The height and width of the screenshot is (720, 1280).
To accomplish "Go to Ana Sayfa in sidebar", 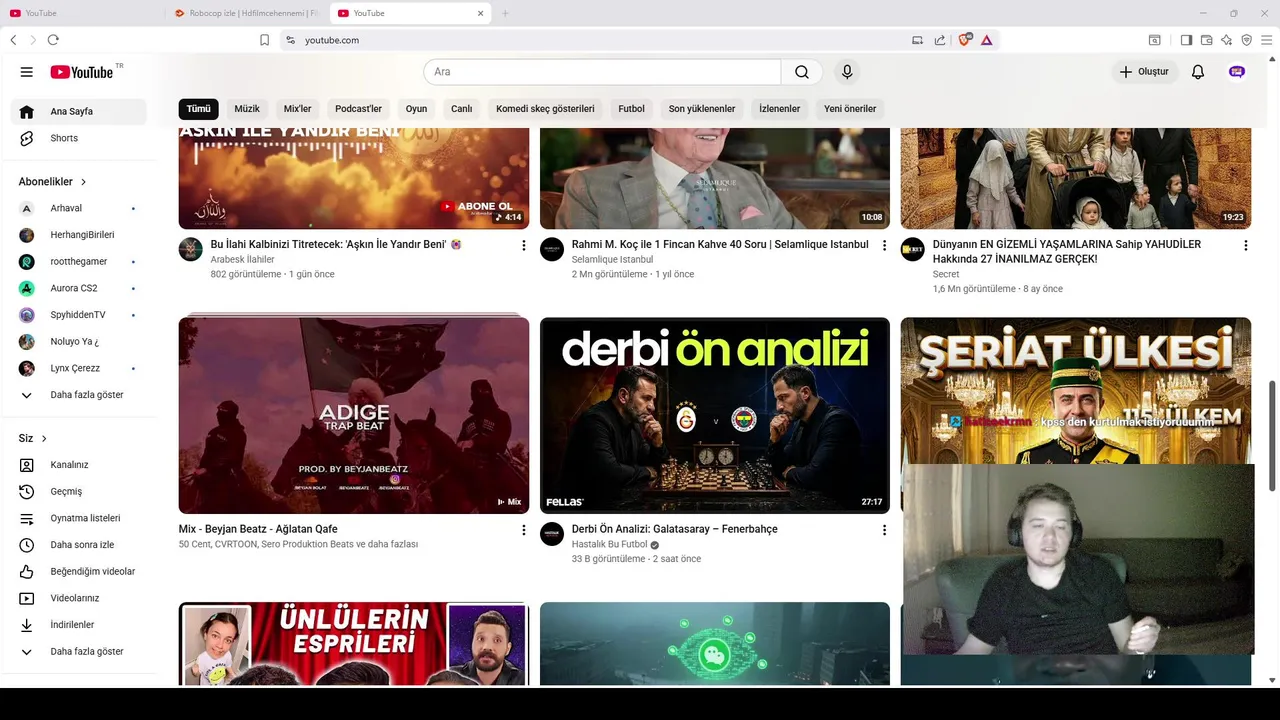I will (79, 111).
